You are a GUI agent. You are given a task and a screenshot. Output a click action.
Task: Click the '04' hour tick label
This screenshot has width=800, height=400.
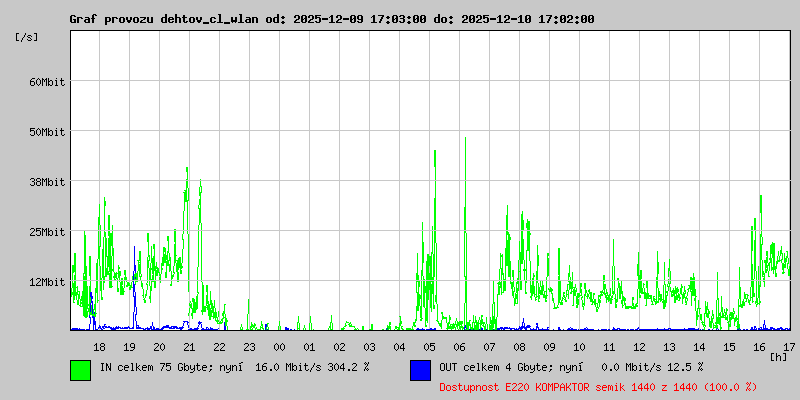399,347
